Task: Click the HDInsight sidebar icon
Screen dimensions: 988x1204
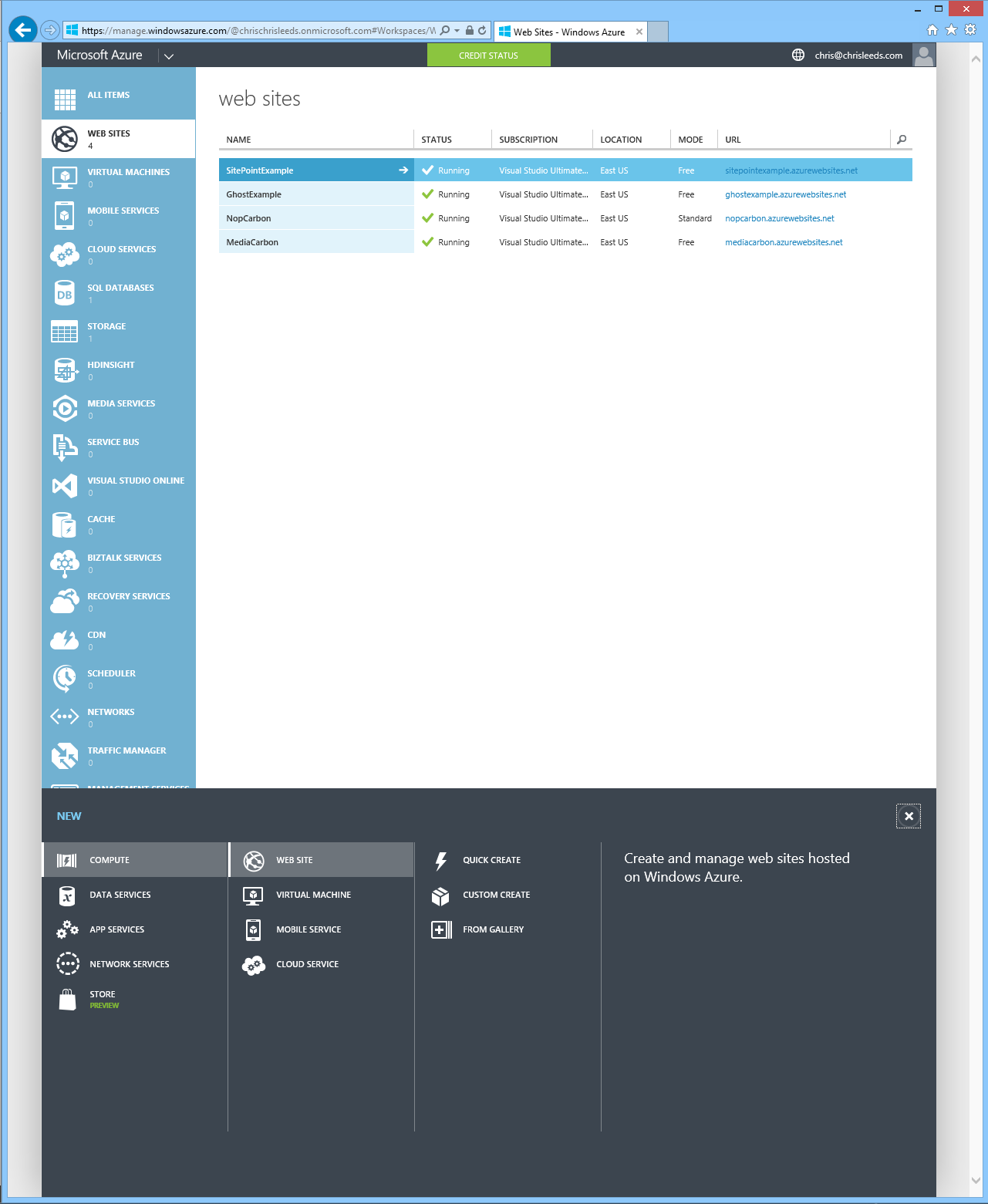Action: (65, 370)
